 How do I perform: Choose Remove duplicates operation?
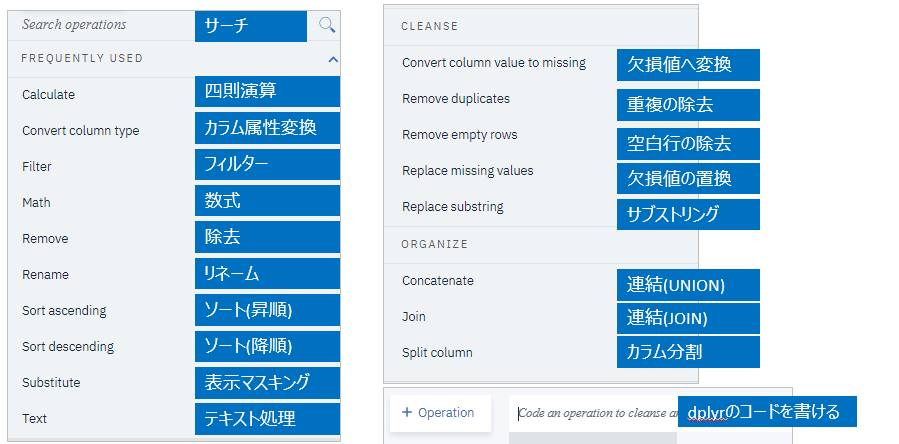click(x=456, y=99)
